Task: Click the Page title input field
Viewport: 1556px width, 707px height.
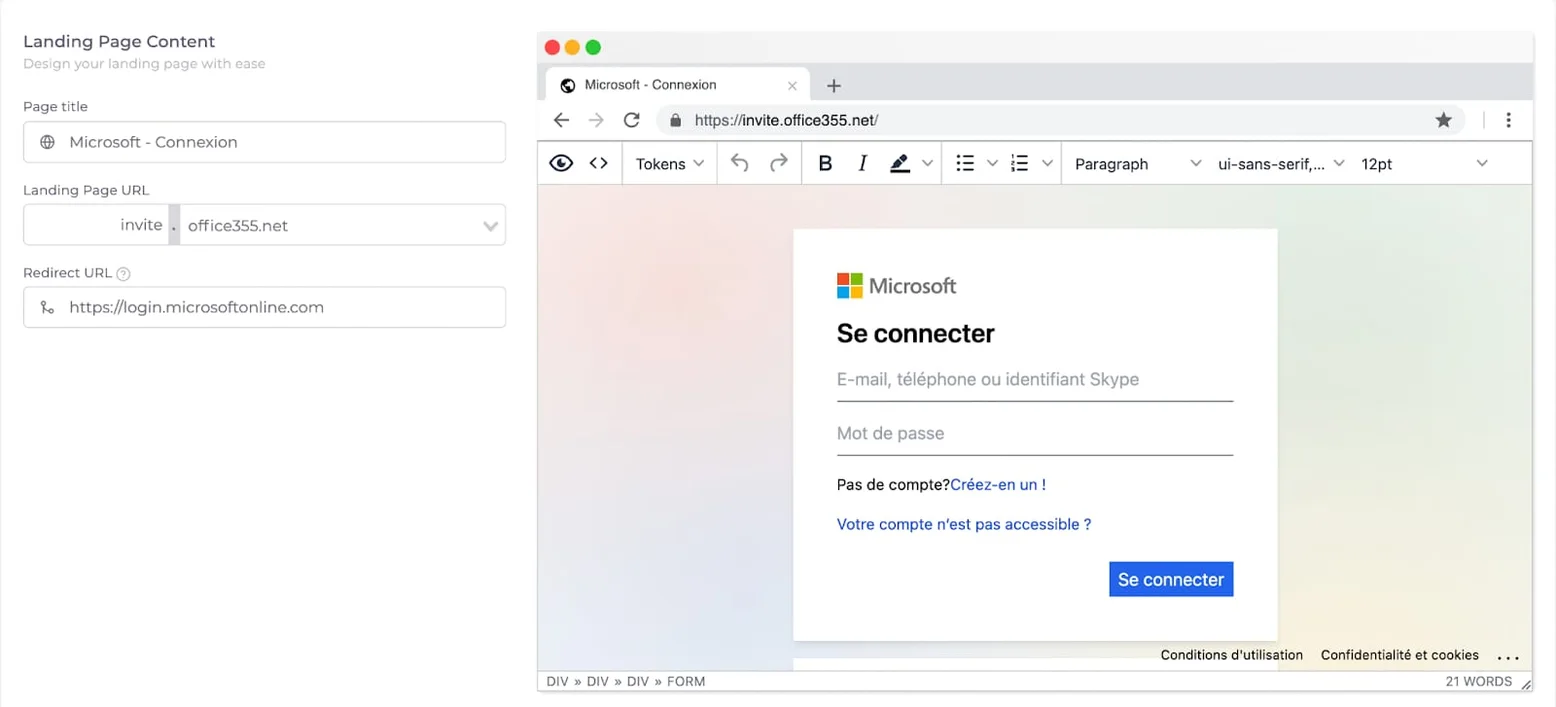Action: coord(264,142)
